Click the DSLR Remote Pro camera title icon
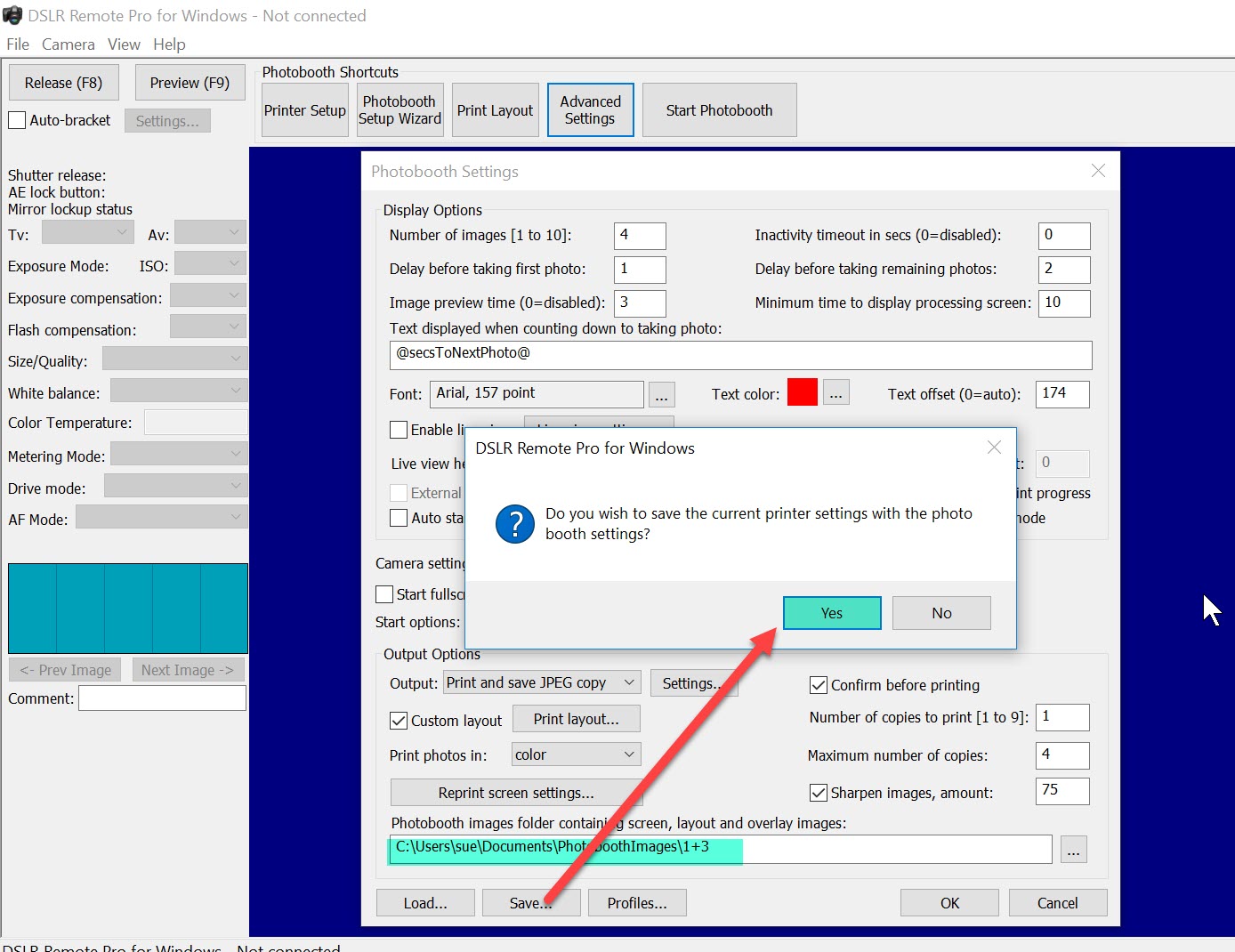This screenshot has height=952, width=1235. coord(12,15)
